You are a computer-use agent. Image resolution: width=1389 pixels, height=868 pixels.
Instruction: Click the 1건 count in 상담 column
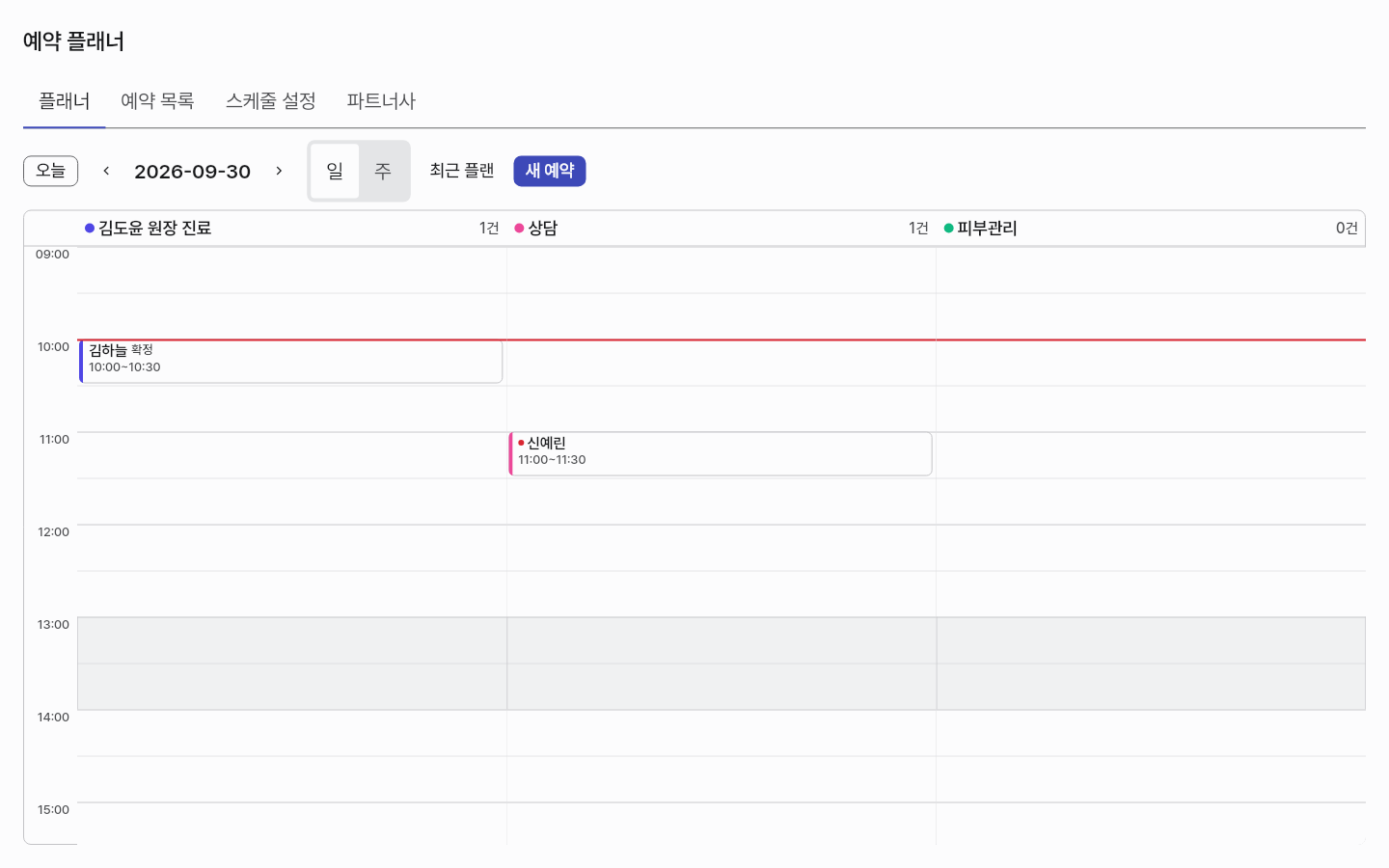(x=918, y=229)
